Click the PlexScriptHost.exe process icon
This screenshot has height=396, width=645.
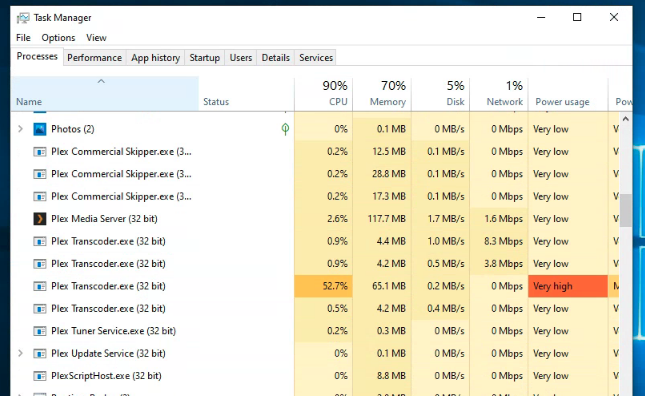(x=39, y=376)
